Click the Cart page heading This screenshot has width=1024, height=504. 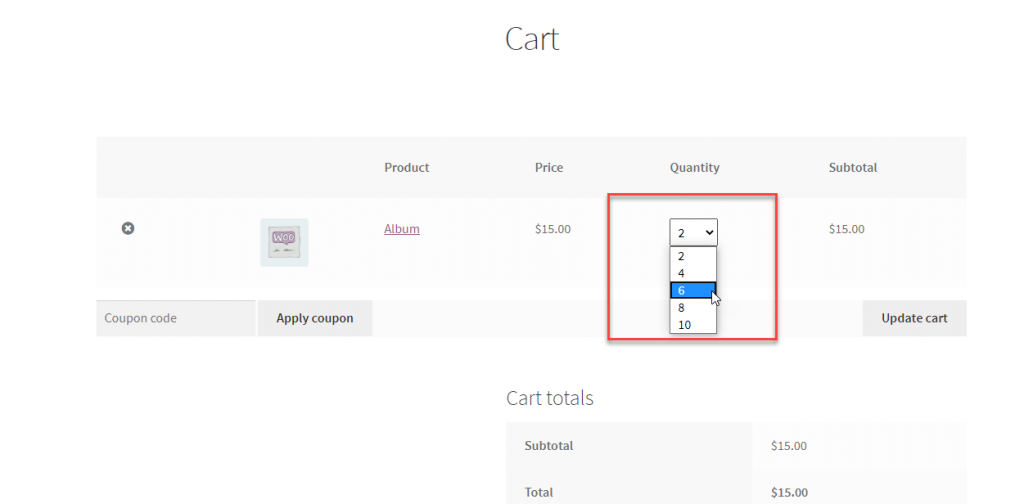[532, 39]
